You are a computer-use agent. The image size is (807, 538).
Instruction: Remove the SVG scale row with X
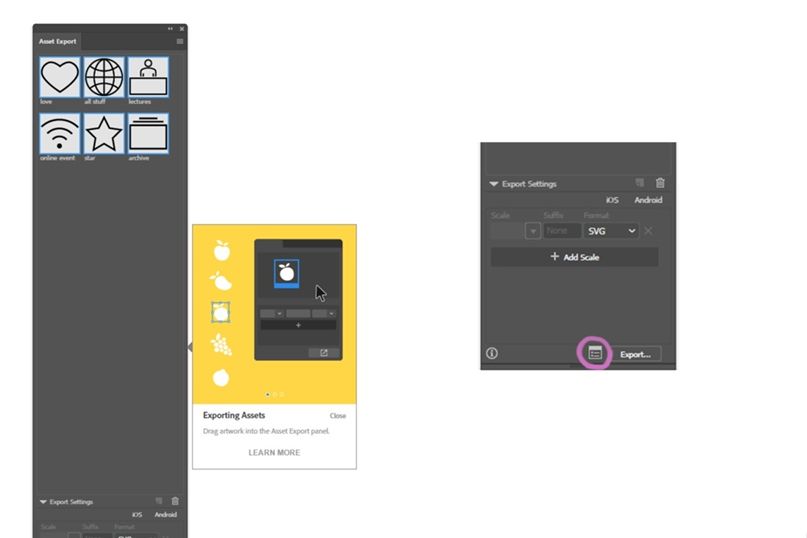pos(648,231)
